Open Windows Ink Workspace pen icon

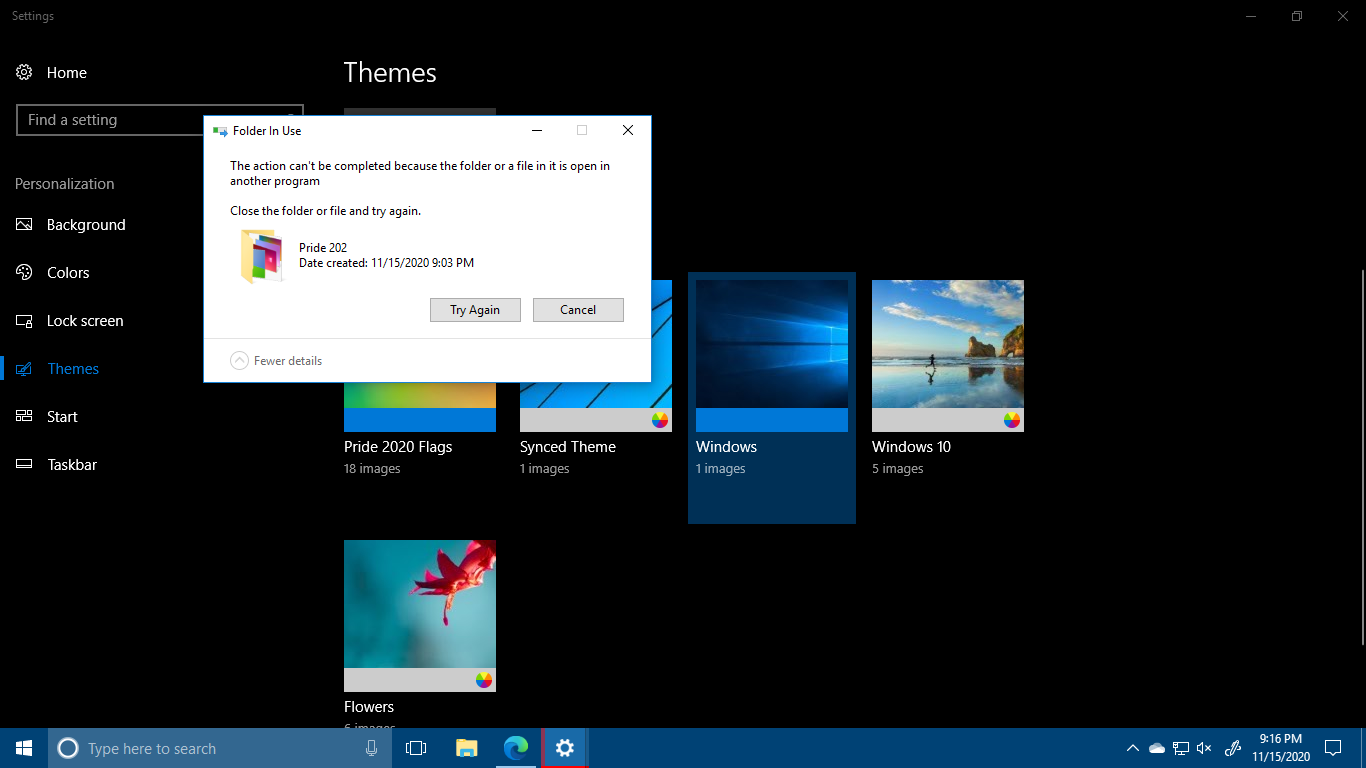[1233, 748]
